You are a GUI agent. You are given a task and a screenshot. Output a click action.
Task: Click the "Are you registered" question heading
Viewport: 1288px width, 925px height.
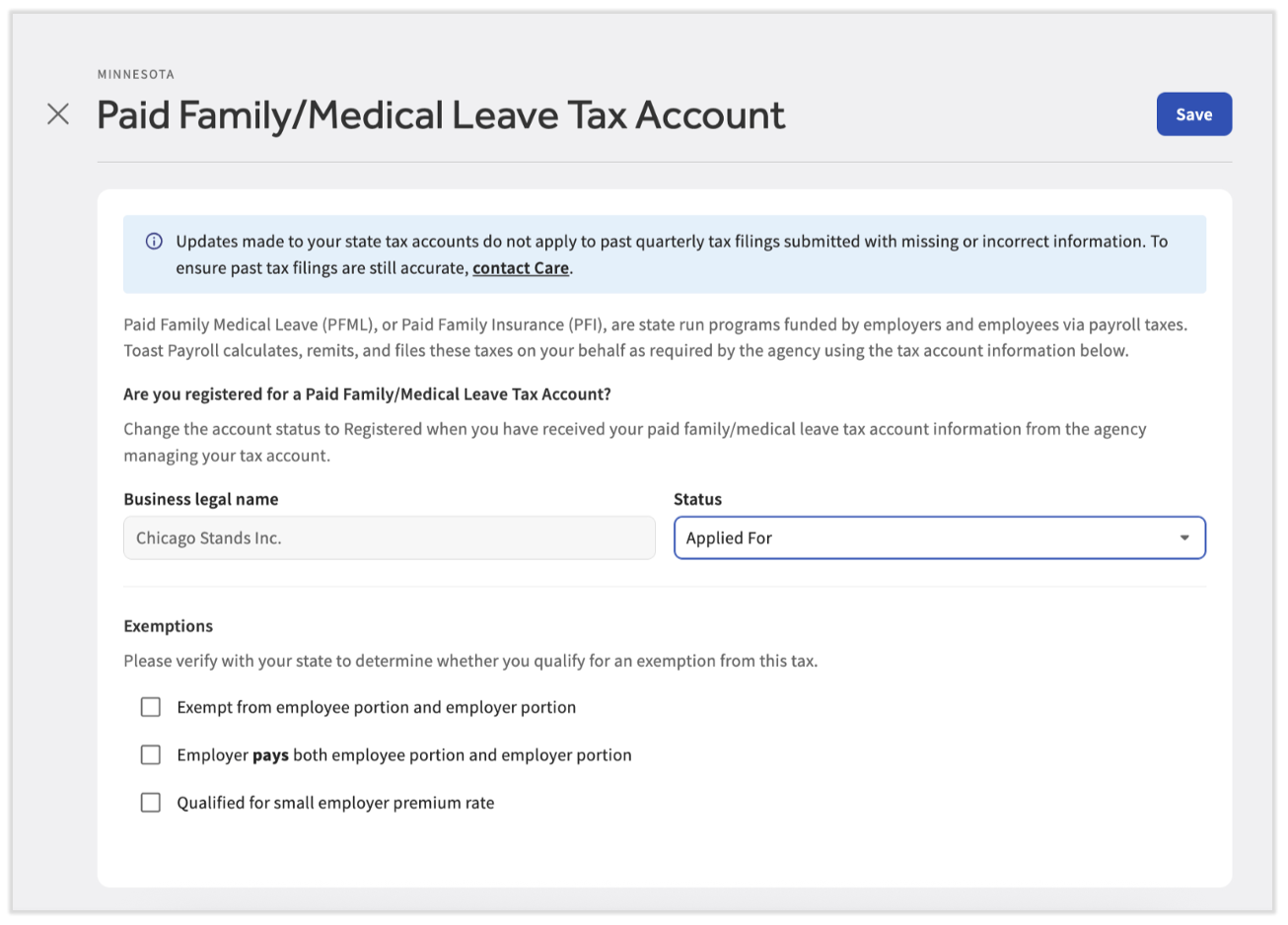[x=367, y=394]
